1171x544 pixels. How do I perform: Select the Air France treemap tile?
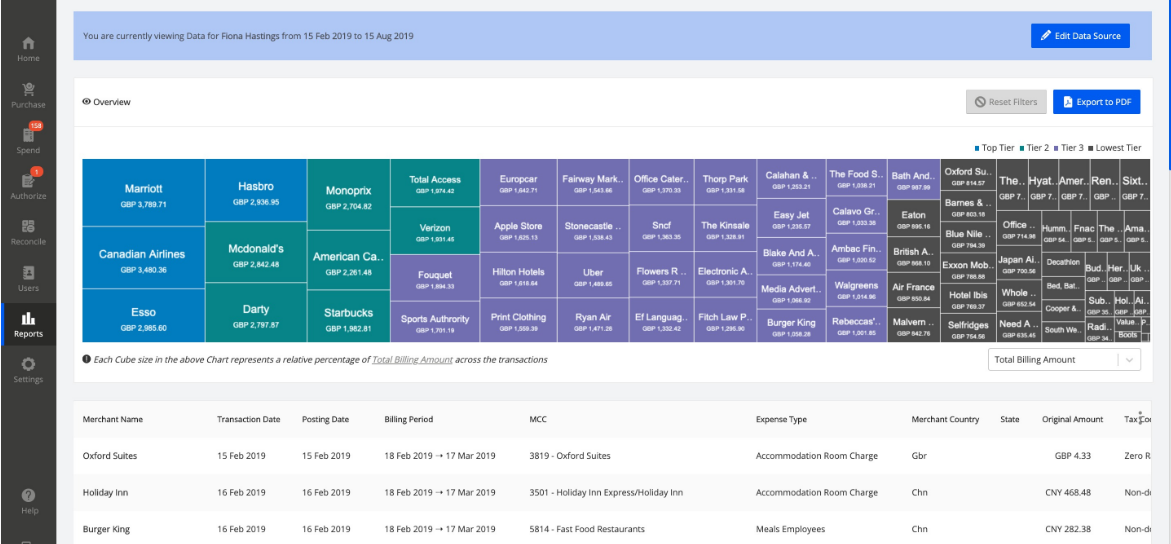[913, 291]
